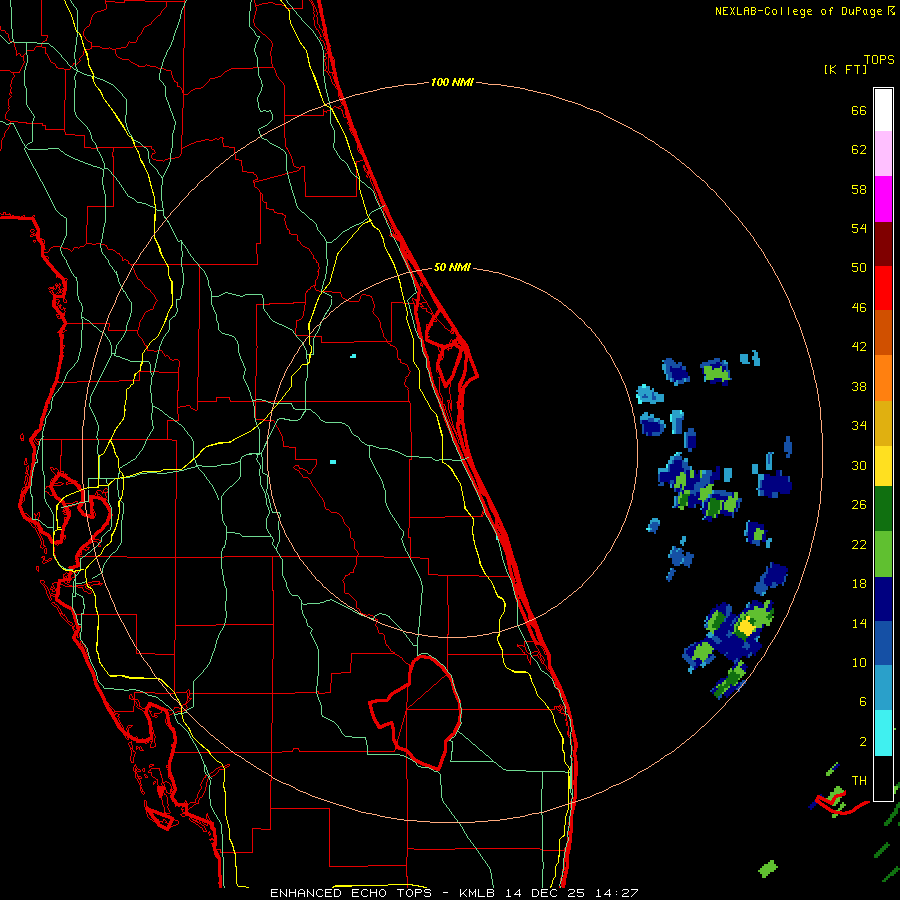
Task: Pick the white swatch on color scale
Action: [883, 110]
